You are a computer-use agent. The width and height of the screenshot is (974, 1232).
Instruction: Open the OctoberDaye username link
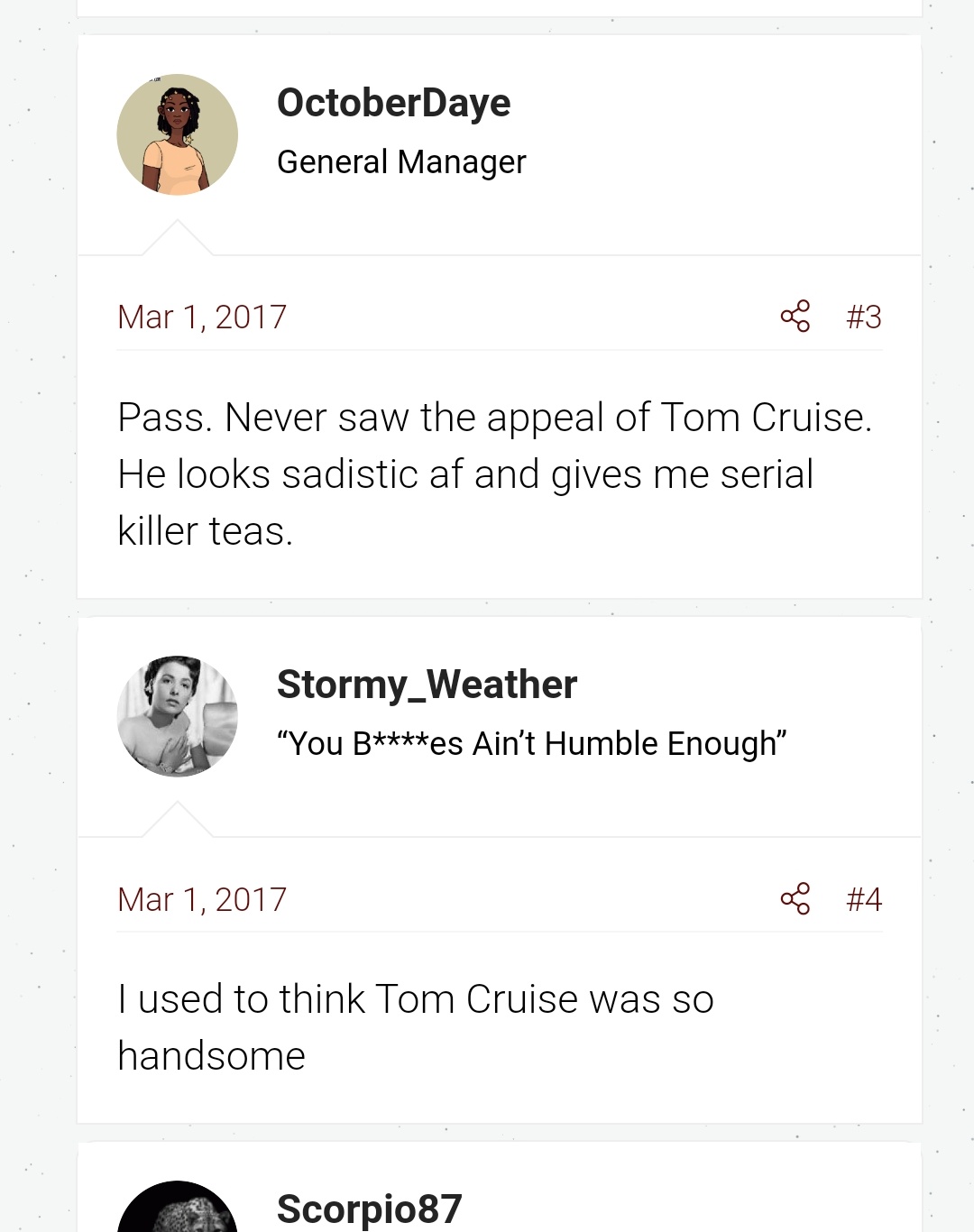pyautogui.click(x=393, y=103)
